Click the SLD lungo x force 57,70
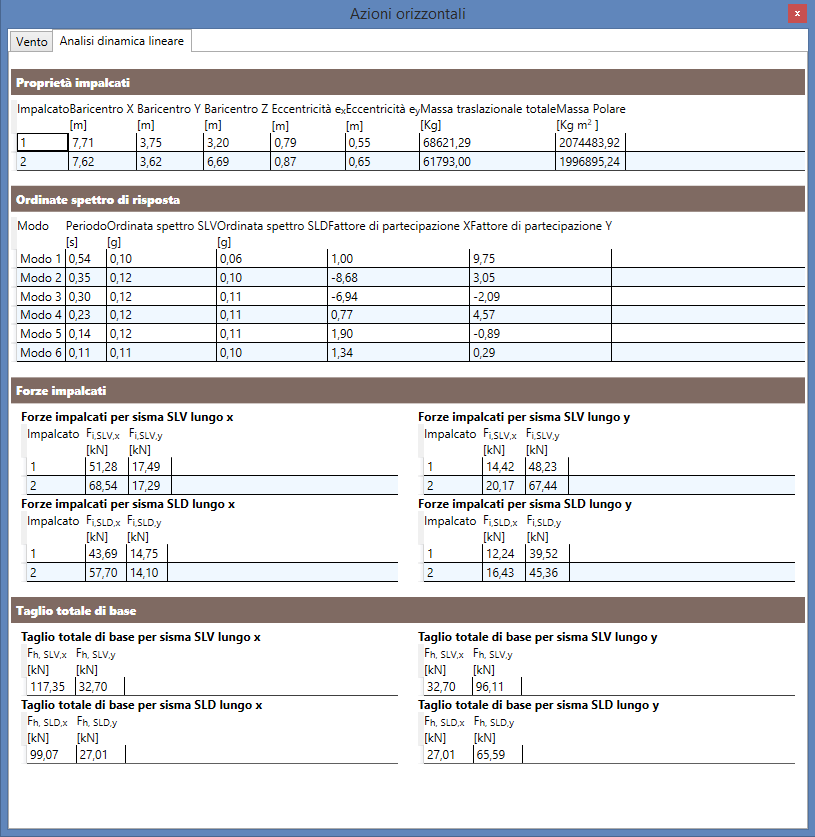The image size is (815, 837). click(x=106, y=573)
